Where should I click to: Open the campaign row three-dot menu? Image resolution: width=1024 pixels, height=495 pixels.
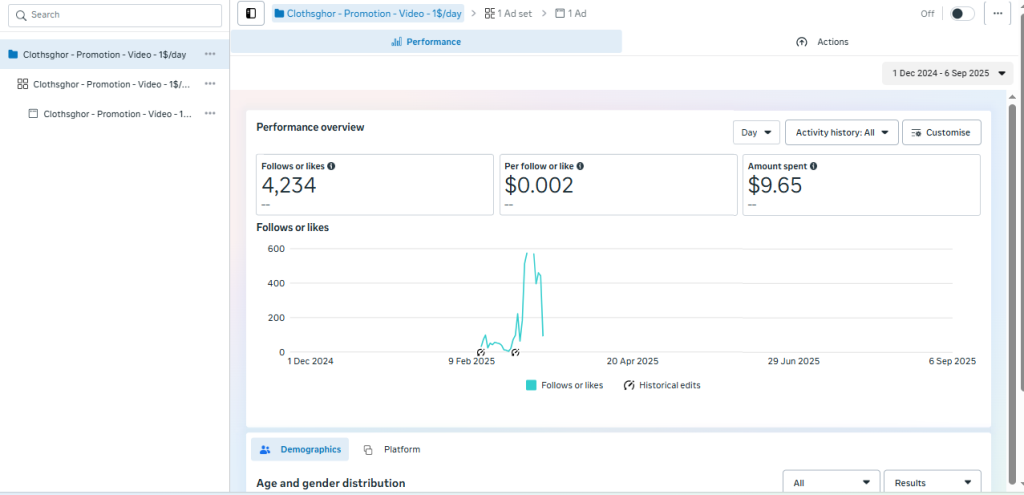pyautogui.click(x=210, y=54)
